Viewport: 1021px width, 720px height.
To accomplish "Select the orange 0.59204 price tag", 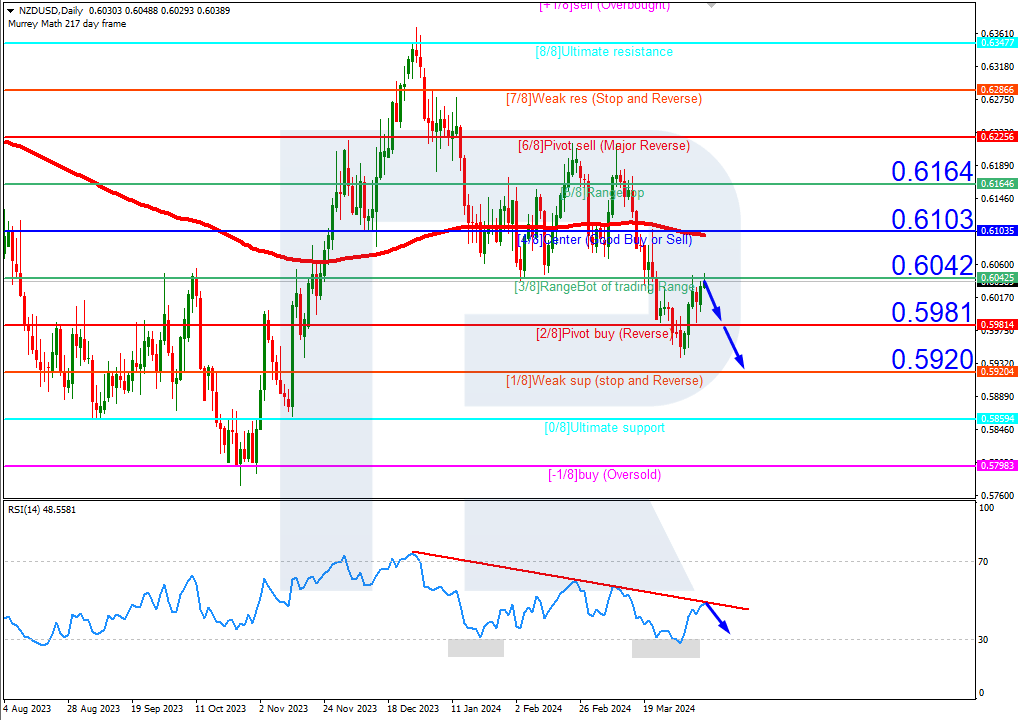I will (996, 371).
